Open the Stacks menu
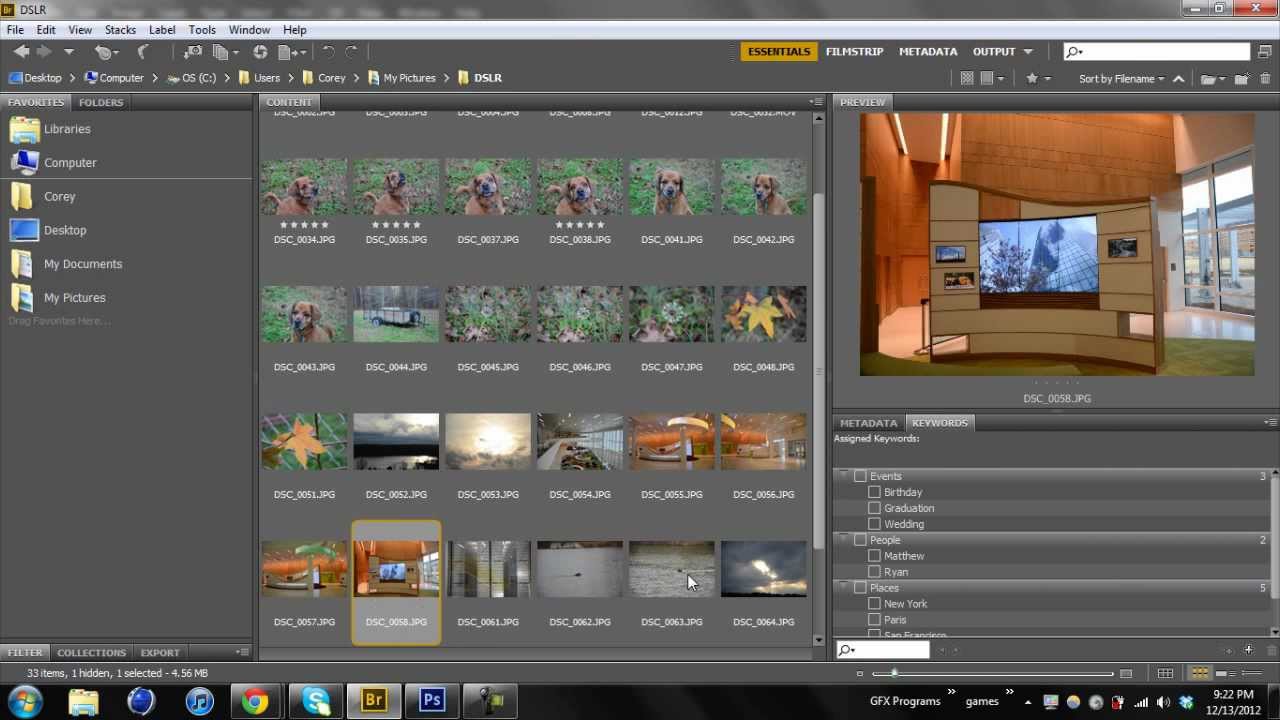1280x720 pixels. point(120,30)
